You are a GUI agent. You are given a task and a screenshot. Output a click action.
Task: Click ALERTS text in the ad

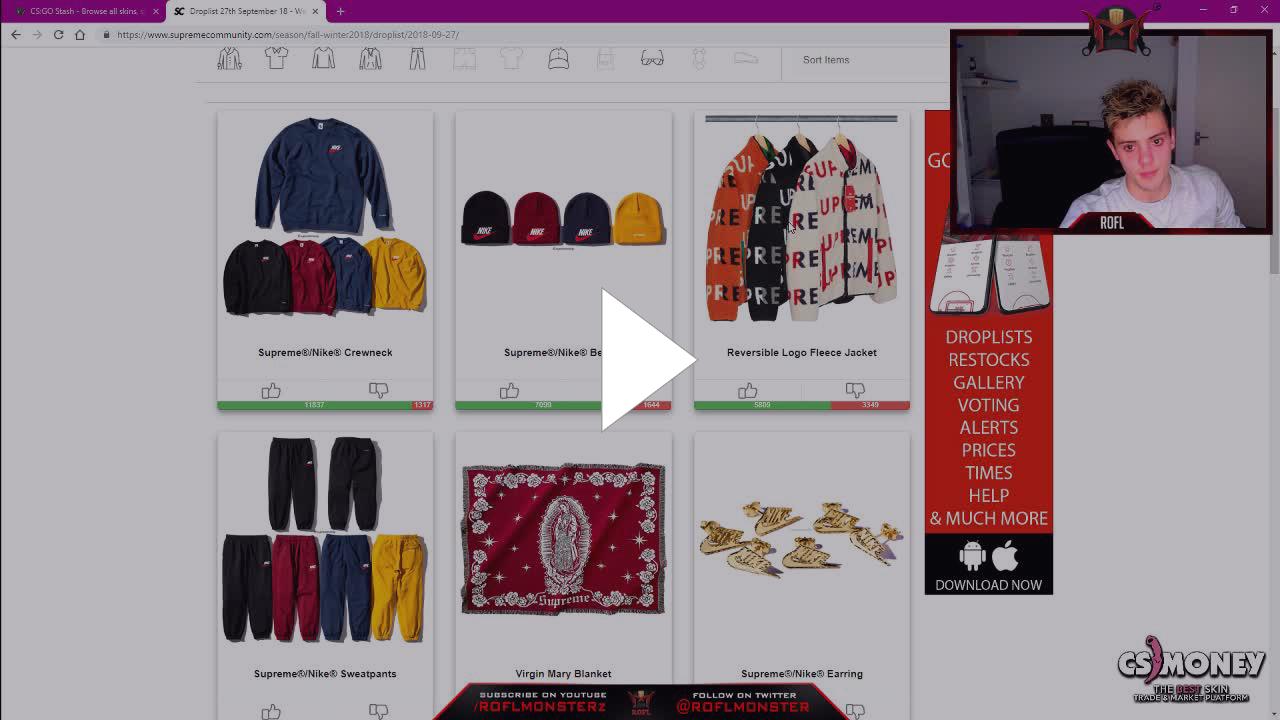click(x=988, y=427)
